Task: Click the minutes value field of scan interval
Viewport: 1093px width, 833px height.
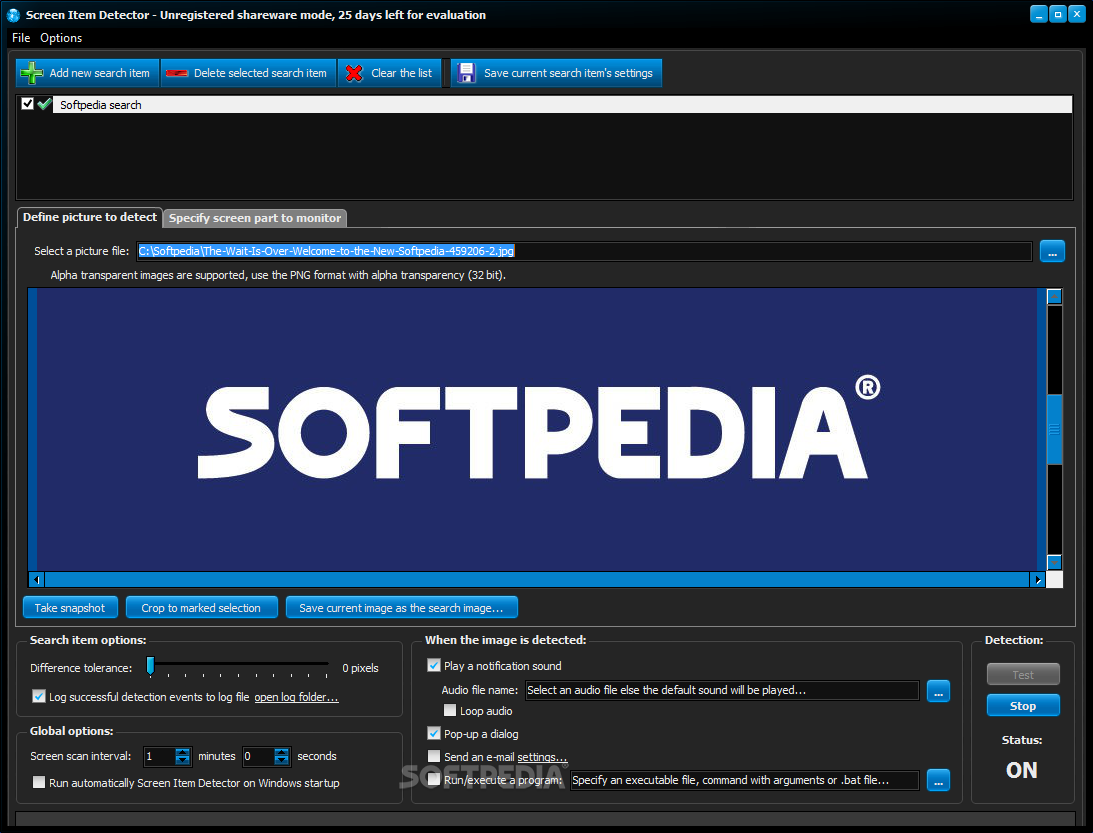Action: [x=160, y=756]
